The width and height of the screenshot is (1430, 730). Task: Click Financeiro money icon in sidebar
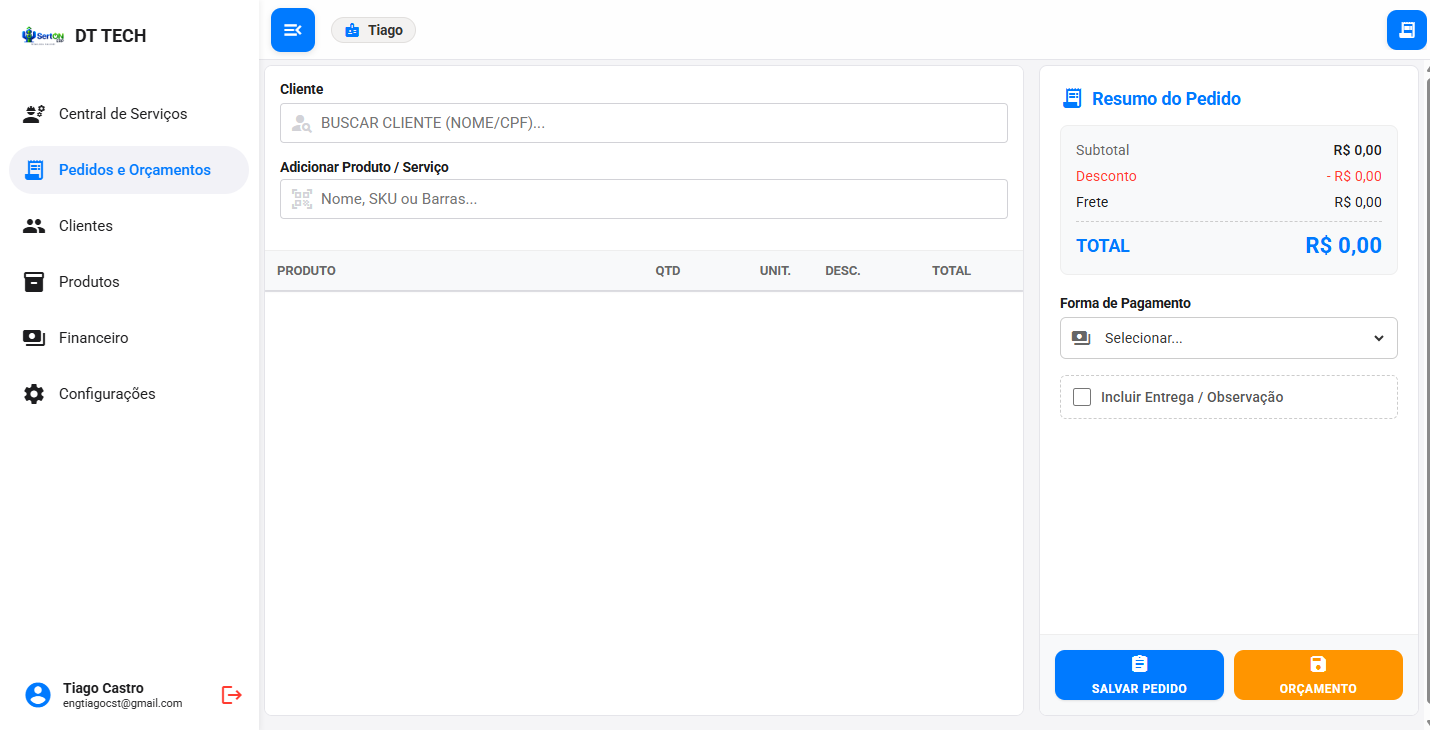pos(34,338)
